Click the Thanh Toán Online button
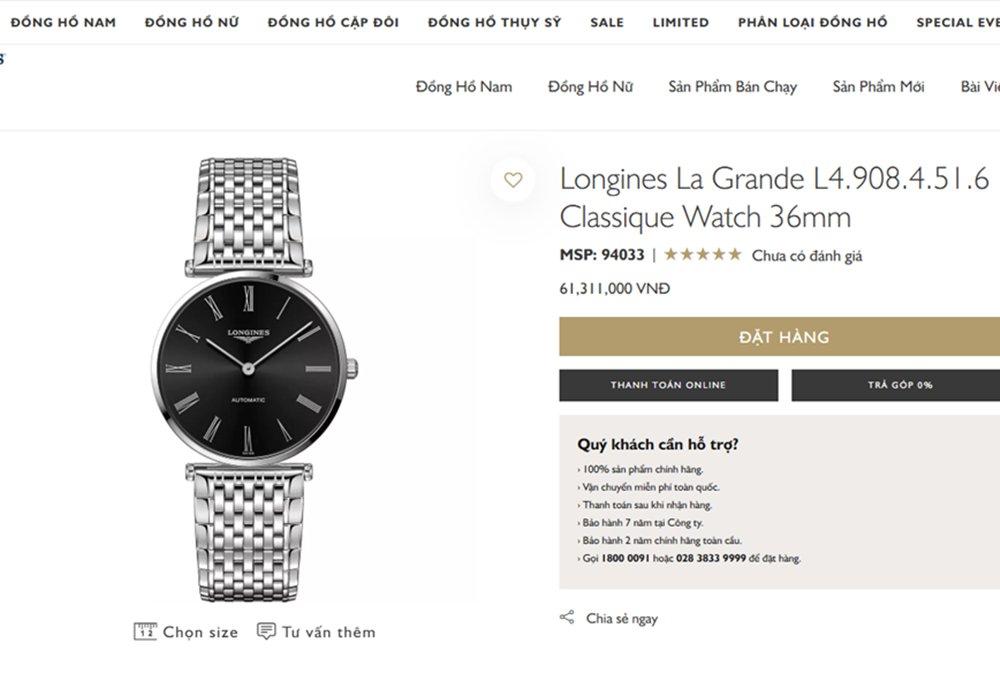 pos(668,385)
